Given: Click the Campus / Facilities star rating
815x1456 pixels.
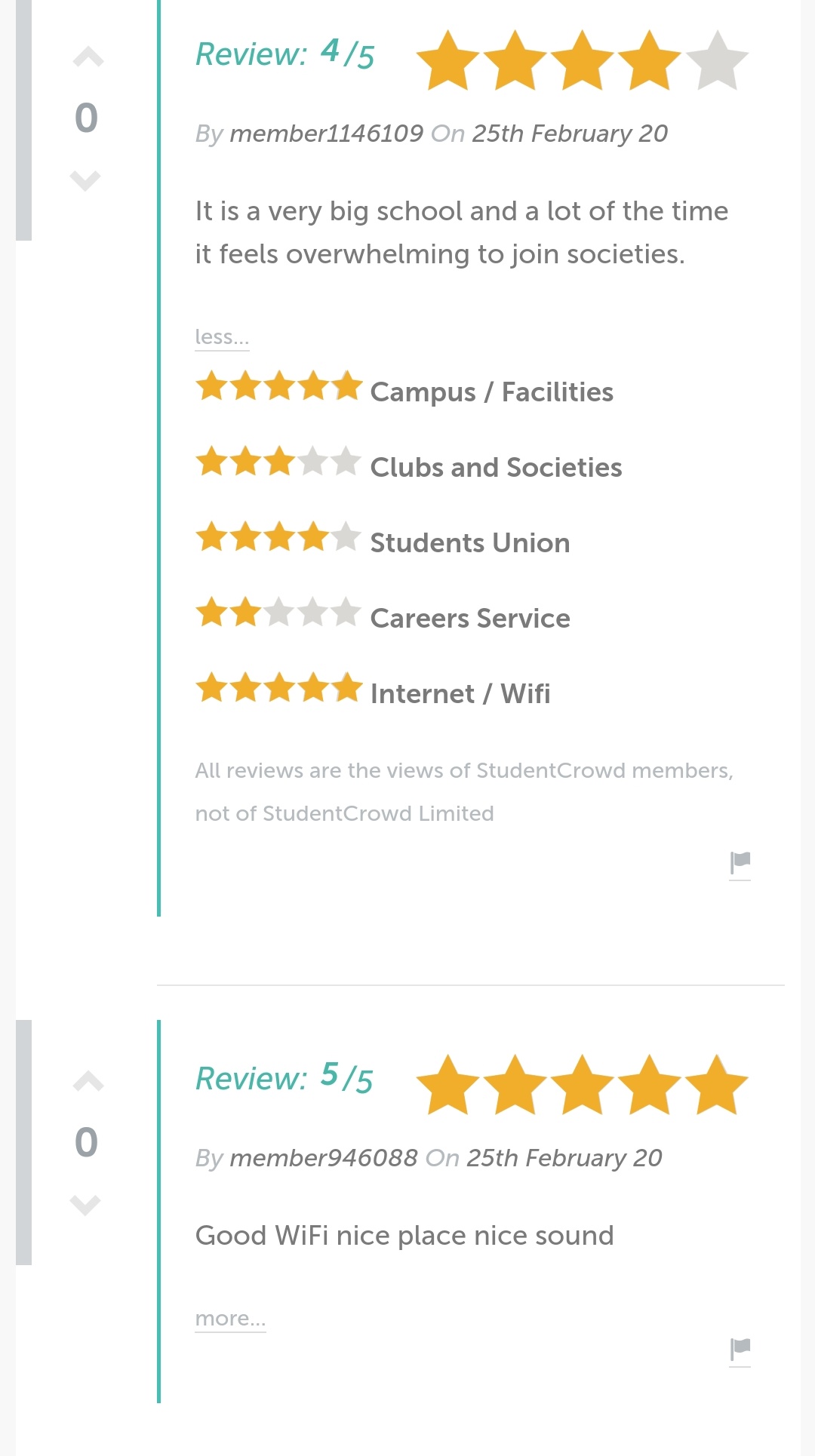Looking at the screenshot, I should pyautogui.click(x=278, y=387).
